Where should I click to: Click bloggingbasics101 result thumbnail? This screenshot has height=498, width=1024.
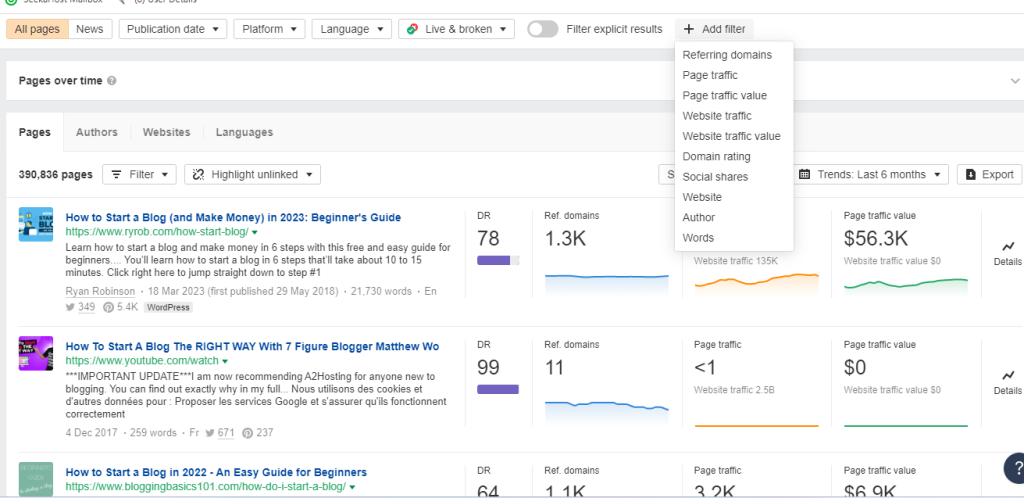tap(36, 480)
